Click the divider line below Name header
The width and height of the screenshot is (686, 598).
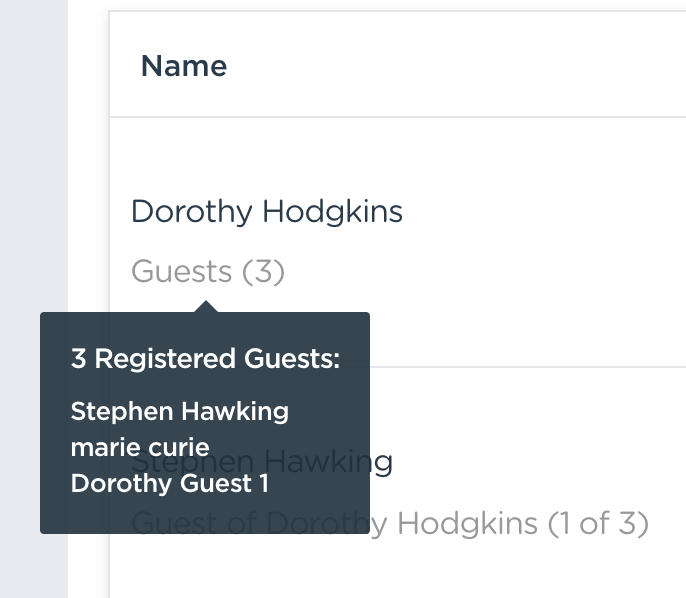pos(400,117)
